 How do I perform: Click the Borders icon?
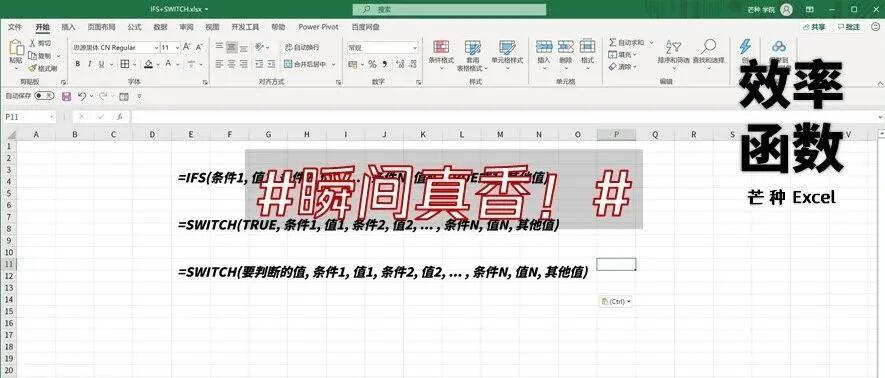[125, 64]
